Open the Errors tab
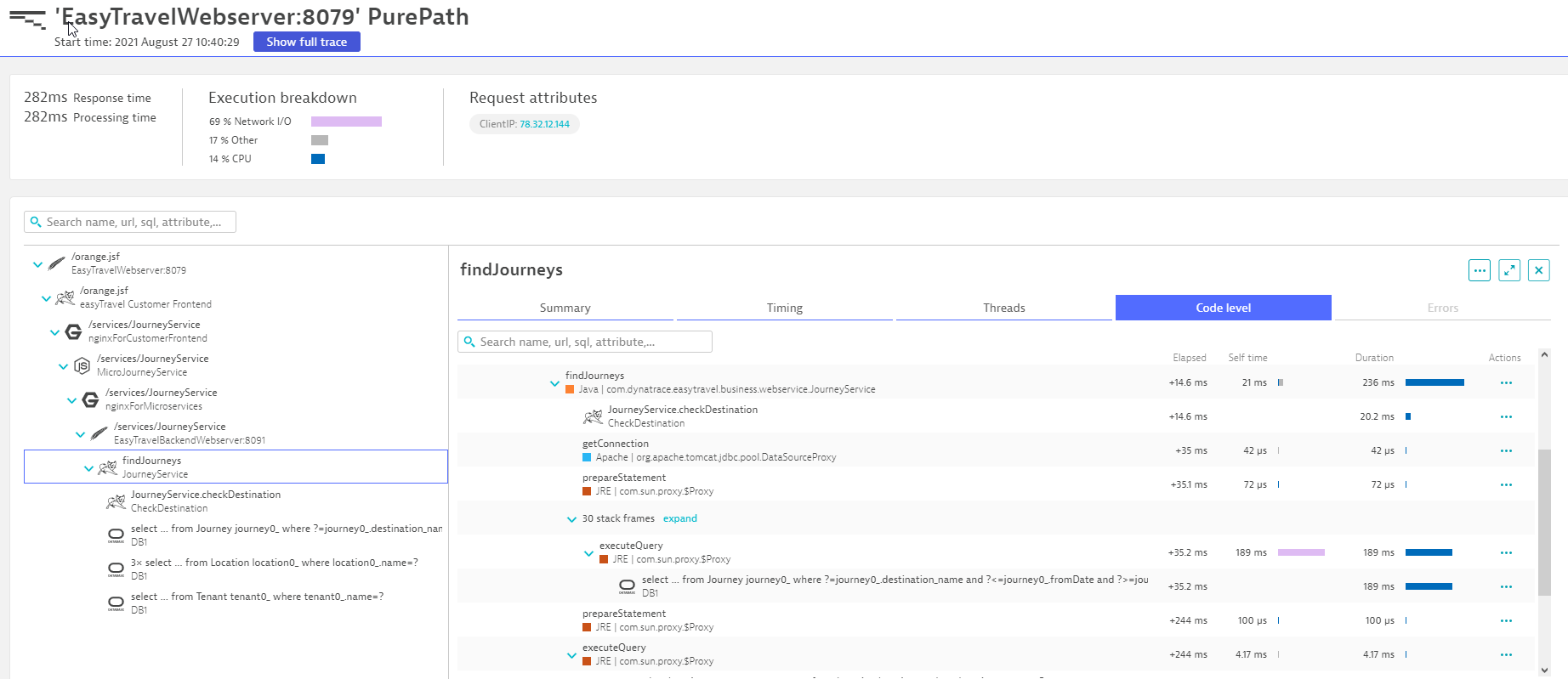Screen dimensions: 1568x679 pos(1443,308)
